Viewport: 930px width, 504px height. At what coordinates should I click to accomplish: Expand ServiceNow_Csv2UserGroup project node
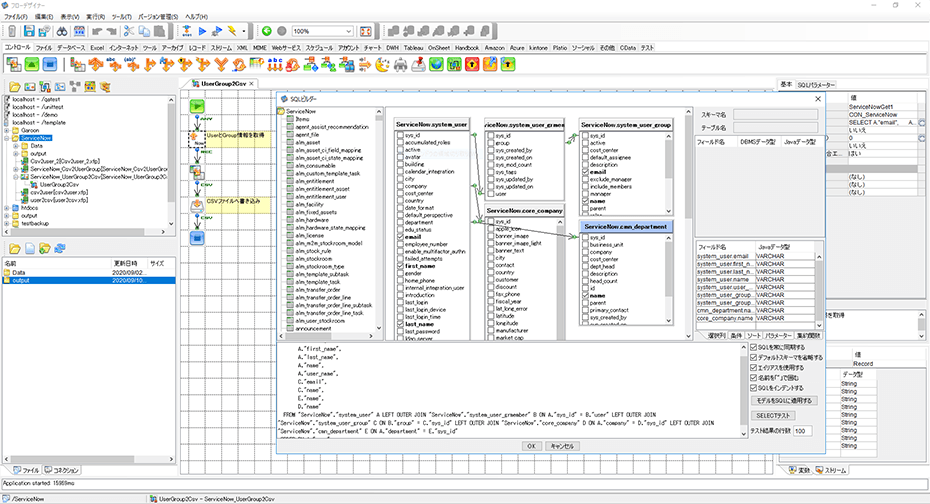[15, 169]
